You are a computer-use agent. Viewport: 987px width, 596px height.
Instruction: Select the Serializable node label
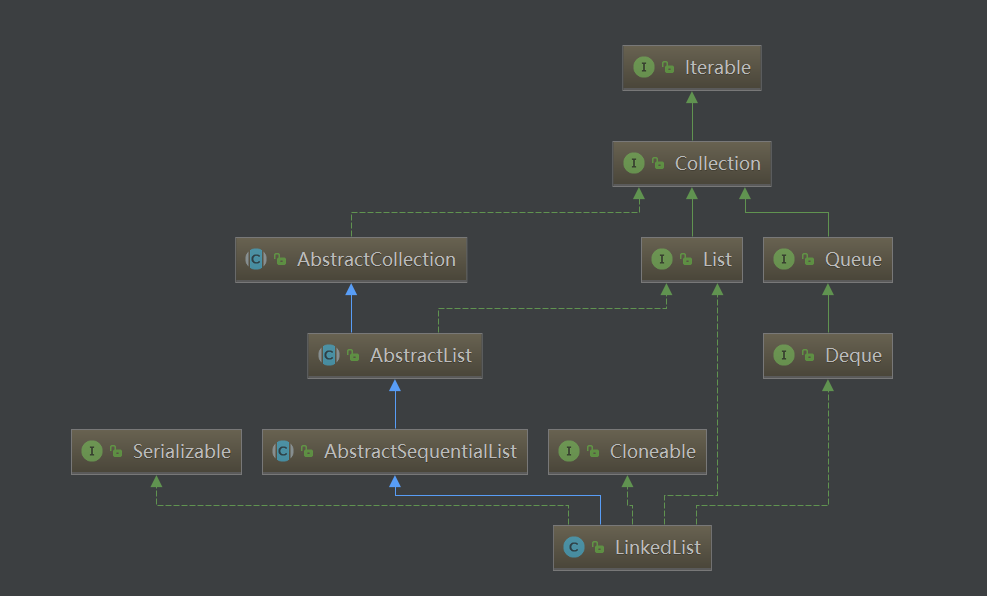tap(182, 451)
